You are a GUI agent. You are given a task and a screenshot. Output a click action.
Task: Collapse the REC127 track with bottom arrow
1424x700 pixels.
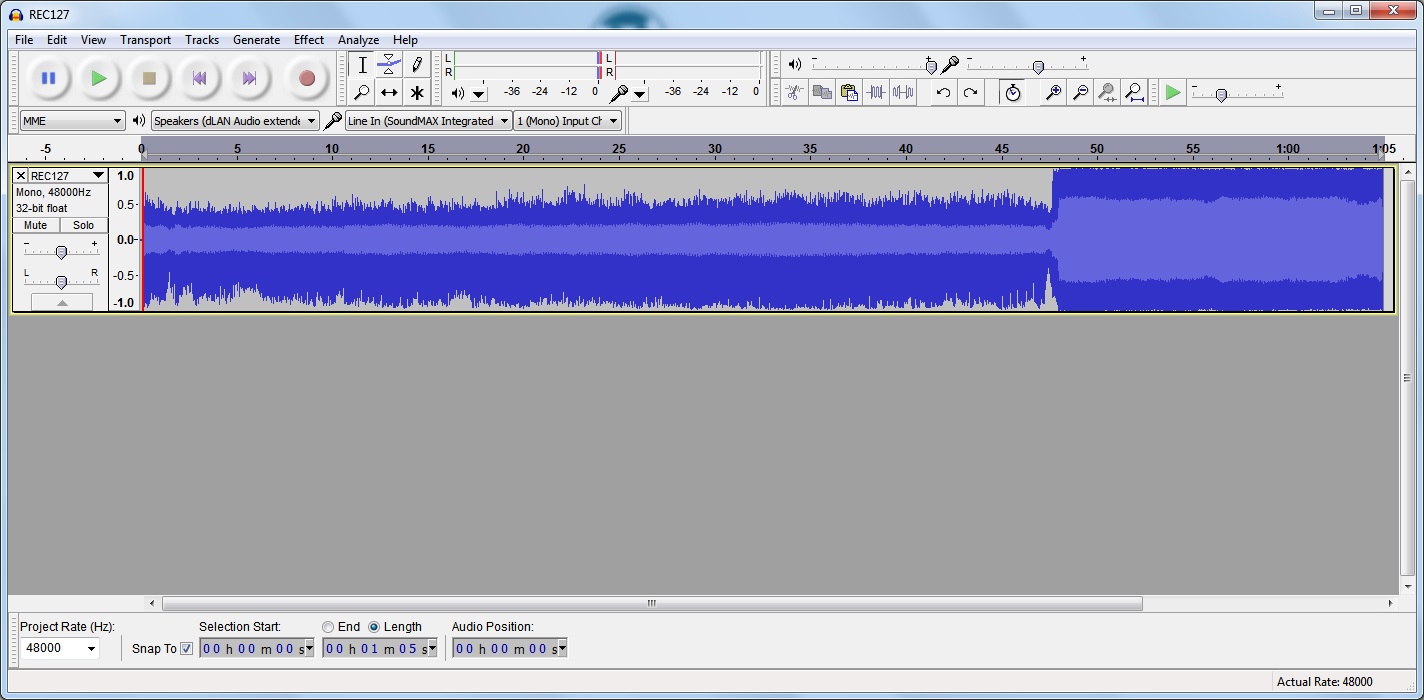tap(61, 302)
